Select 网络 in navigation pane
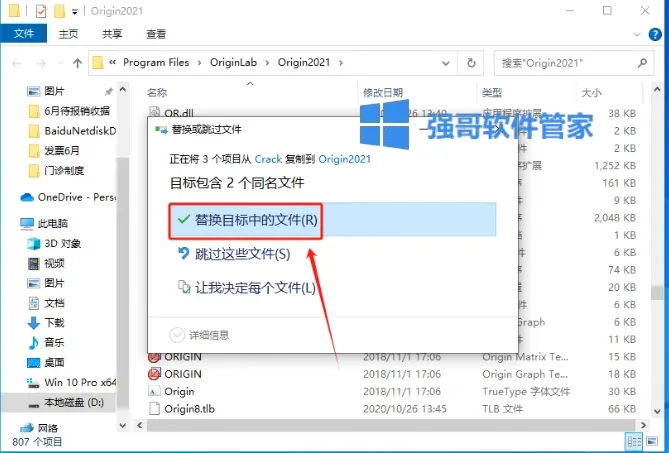669x453 pixels. coord(39,428)
